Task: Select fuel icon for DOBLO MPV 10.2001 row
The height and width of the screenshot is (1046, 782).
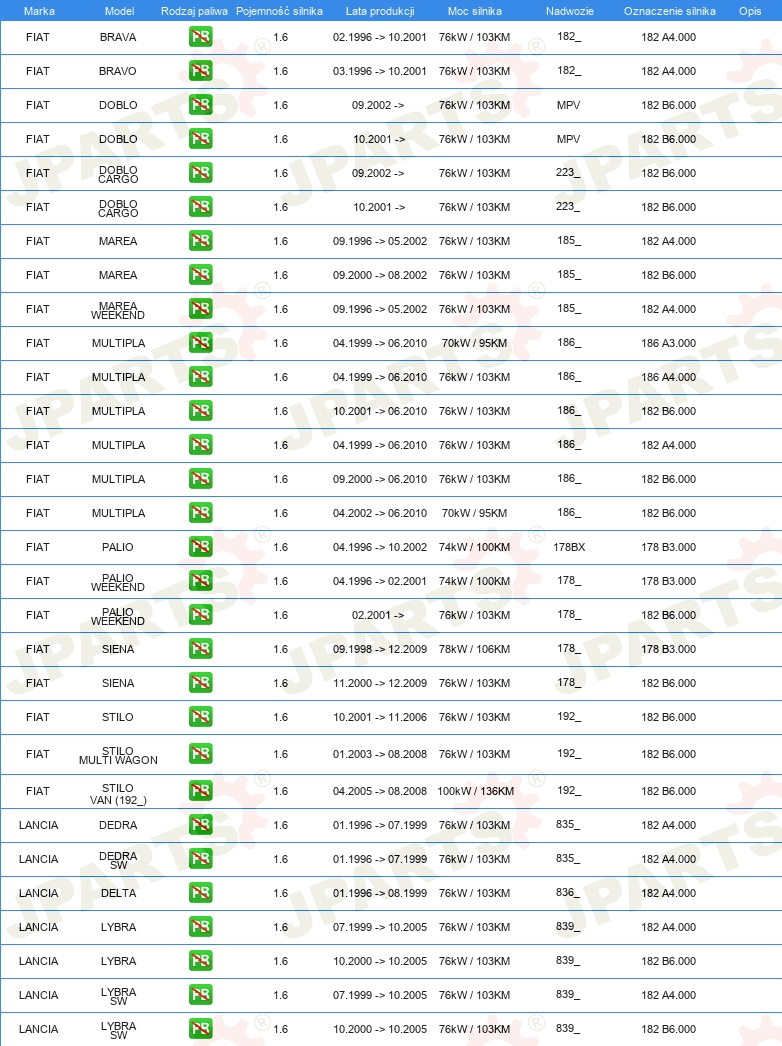Action: pyautogui.click(x=200, y=139)
